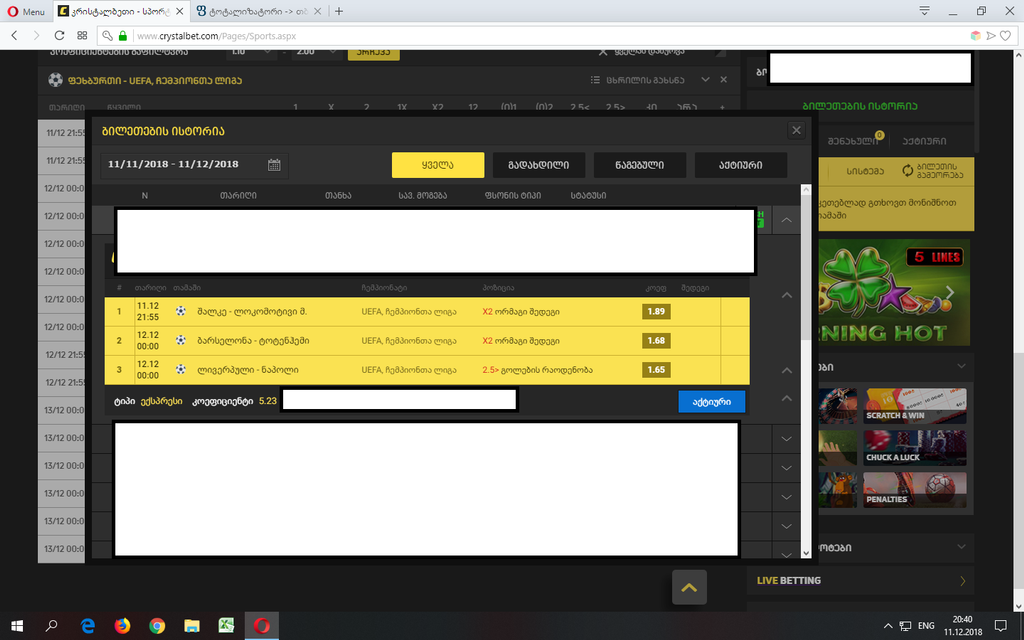Open Windows taskbar search
The height and width of the screenshot is (640, 1024).
[x=52, y=626]
